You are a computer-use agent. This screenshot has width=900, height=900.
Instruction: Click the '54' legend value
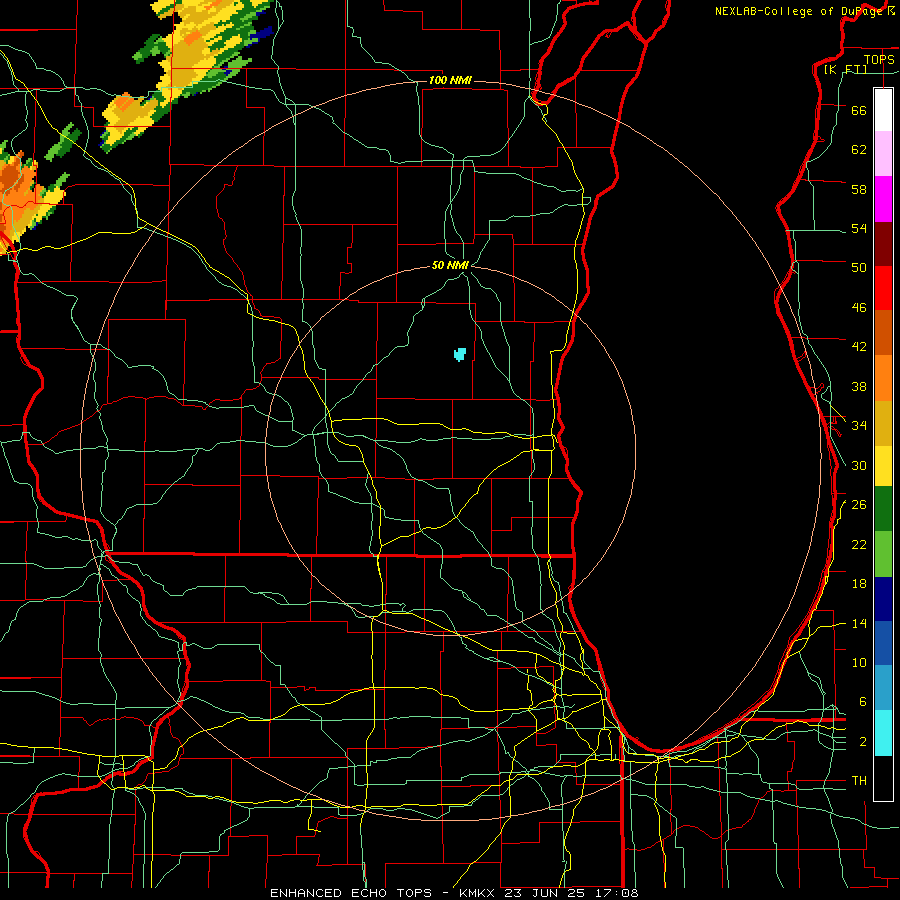(859, 228)
